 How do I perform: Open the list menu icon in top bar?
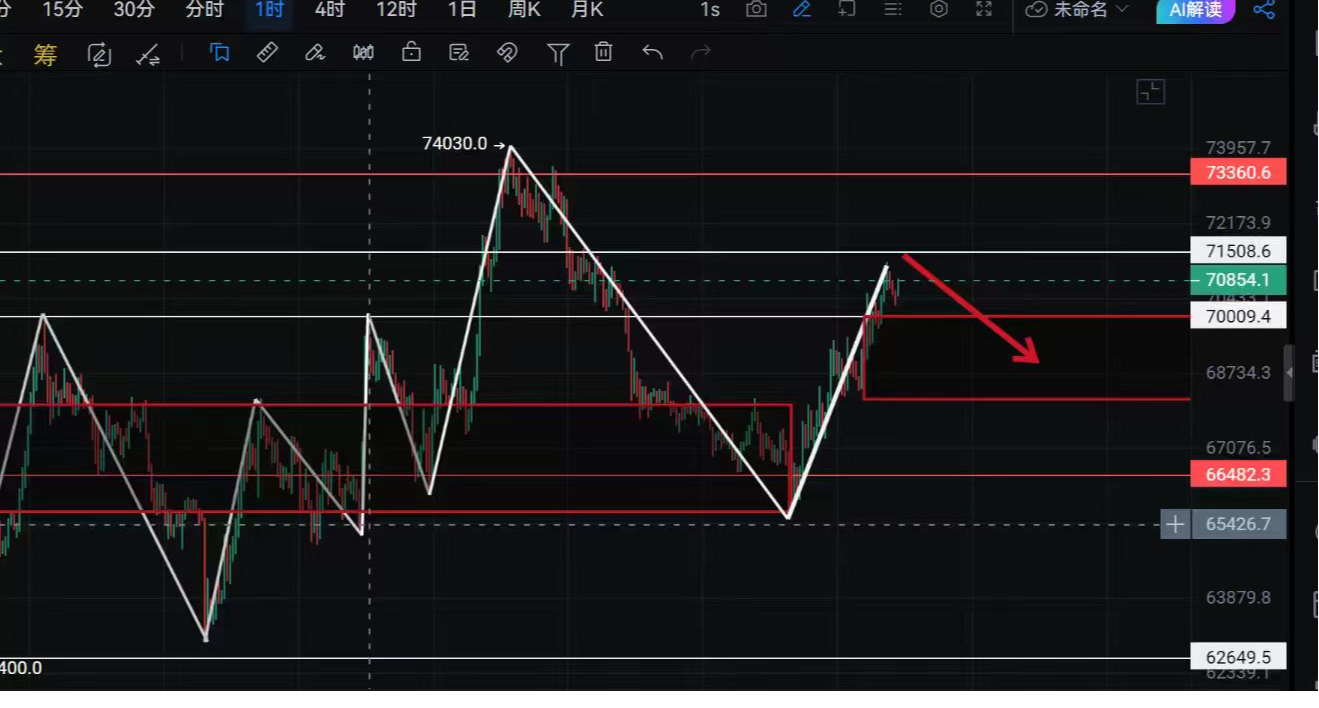pos(893,10)
